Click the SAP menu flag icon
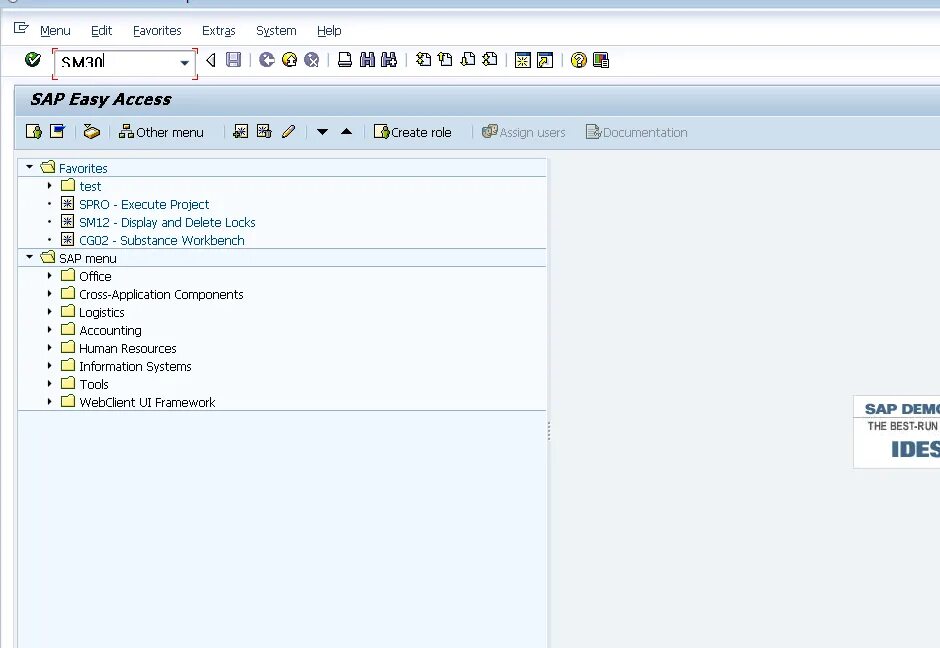The width and height of the screenshot is (940, 648). point(58,132)
